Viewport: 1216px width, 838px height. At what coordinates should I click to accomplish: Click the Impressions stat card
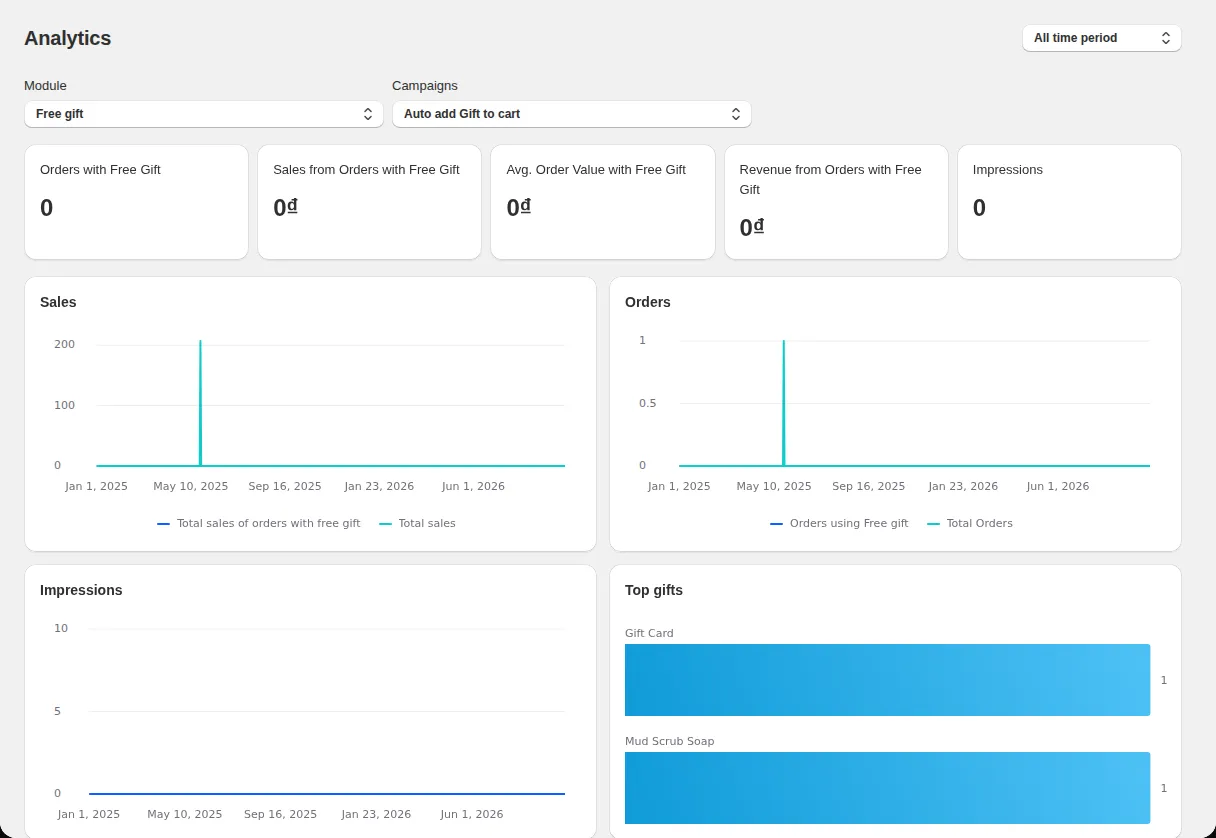[x=1069, y=202]
